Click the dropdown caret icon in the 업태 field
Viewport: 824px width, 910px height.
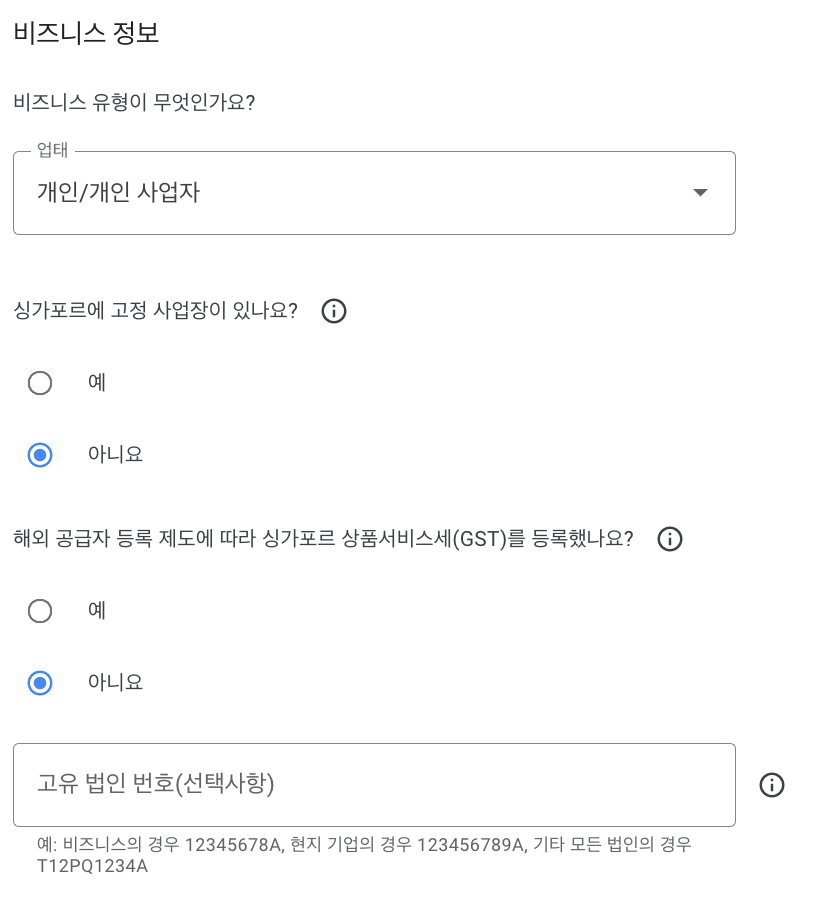point(700,193)
